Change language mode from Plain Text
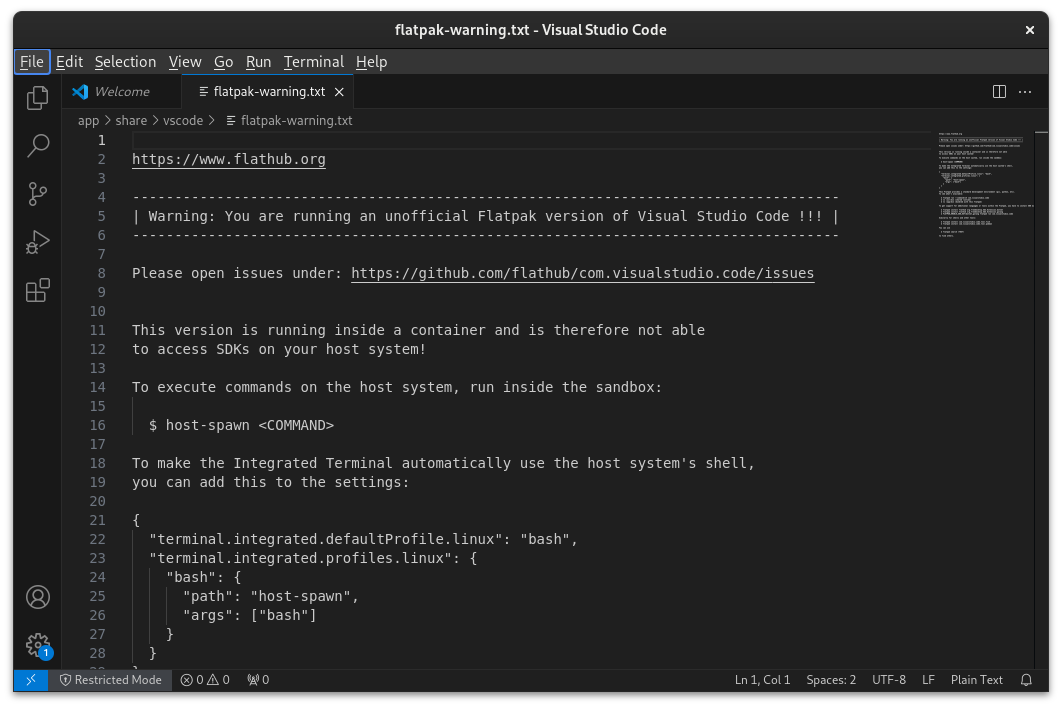1062x708 pixels. (x=977, y=680)
